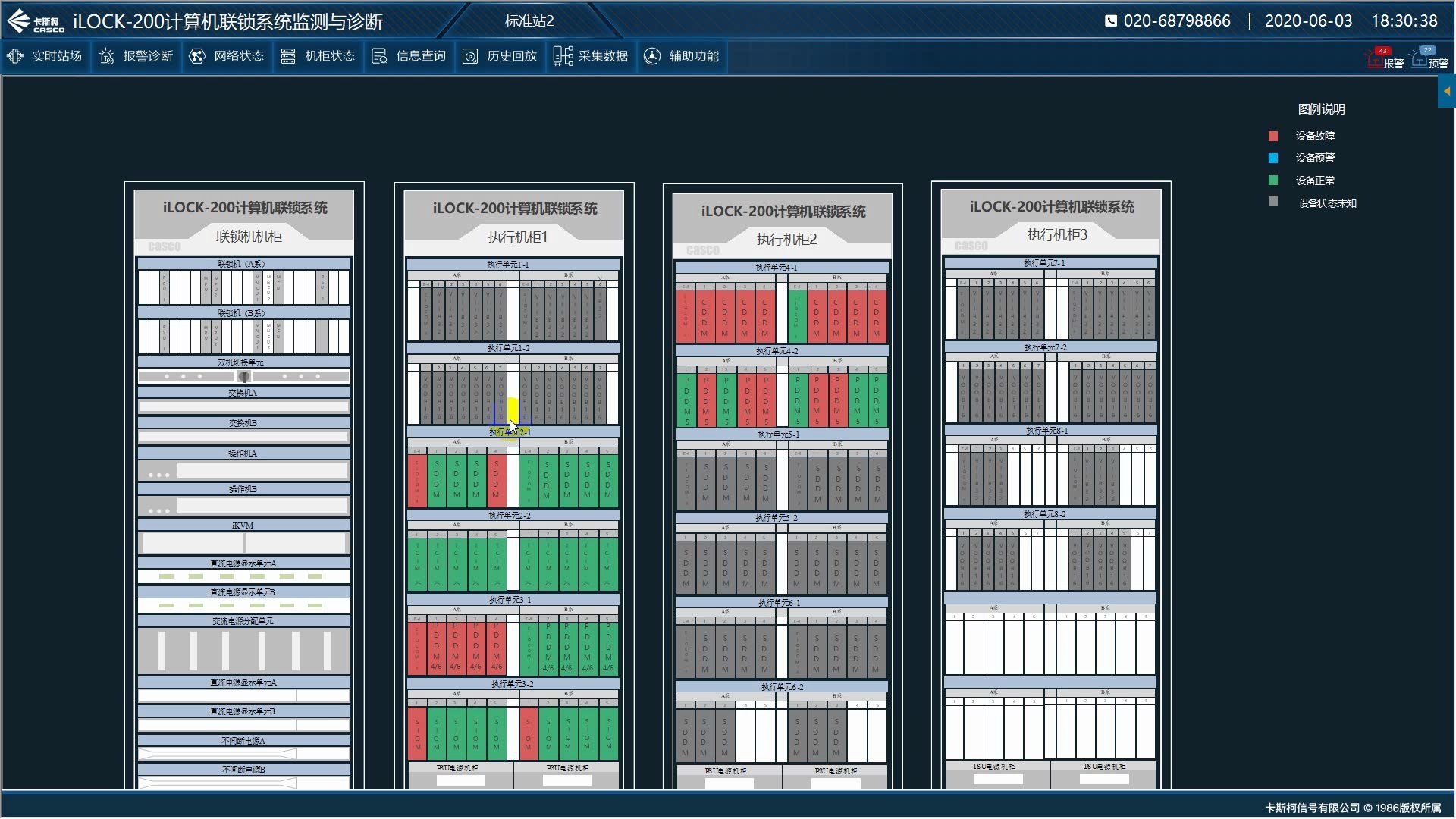
Task: Click the rack icon beside 机柜状态
Action: (288, 56)
